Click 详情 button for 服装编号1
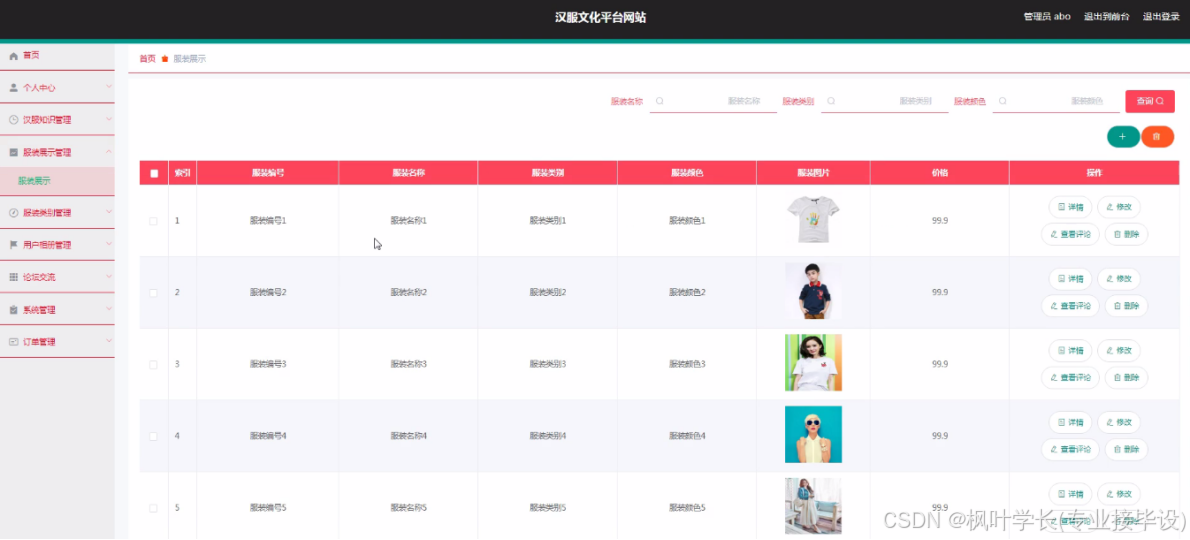The image size is (1190, 540). (1070, 207)
